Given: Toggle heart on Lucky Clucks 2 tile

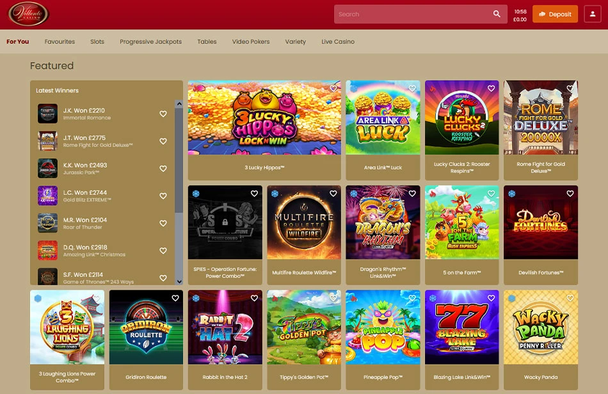Looking at the screenshot, I should coord(491,88).
